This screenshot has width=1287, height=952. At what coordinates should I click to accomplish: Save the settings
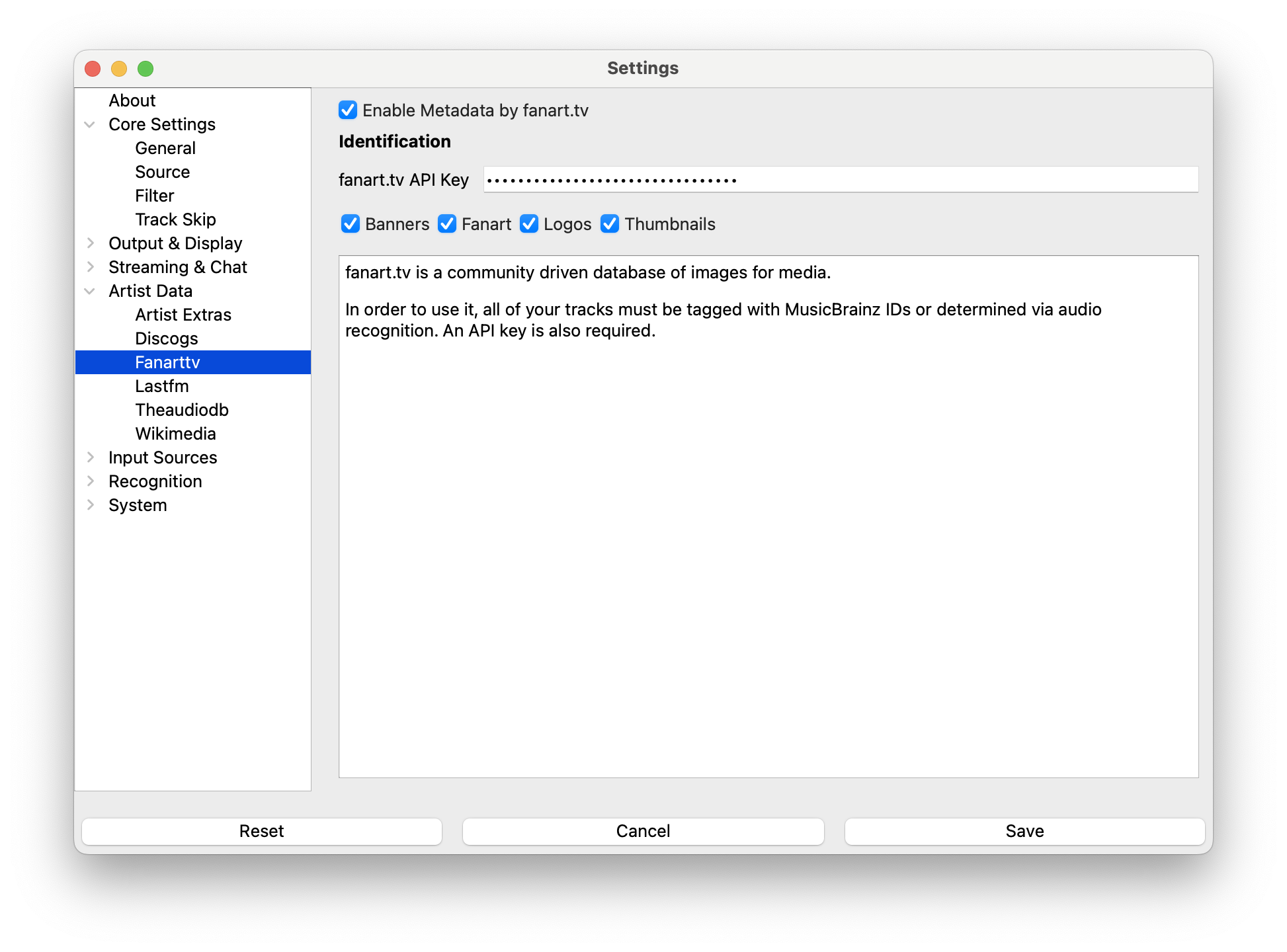[x=1025, y=831]
